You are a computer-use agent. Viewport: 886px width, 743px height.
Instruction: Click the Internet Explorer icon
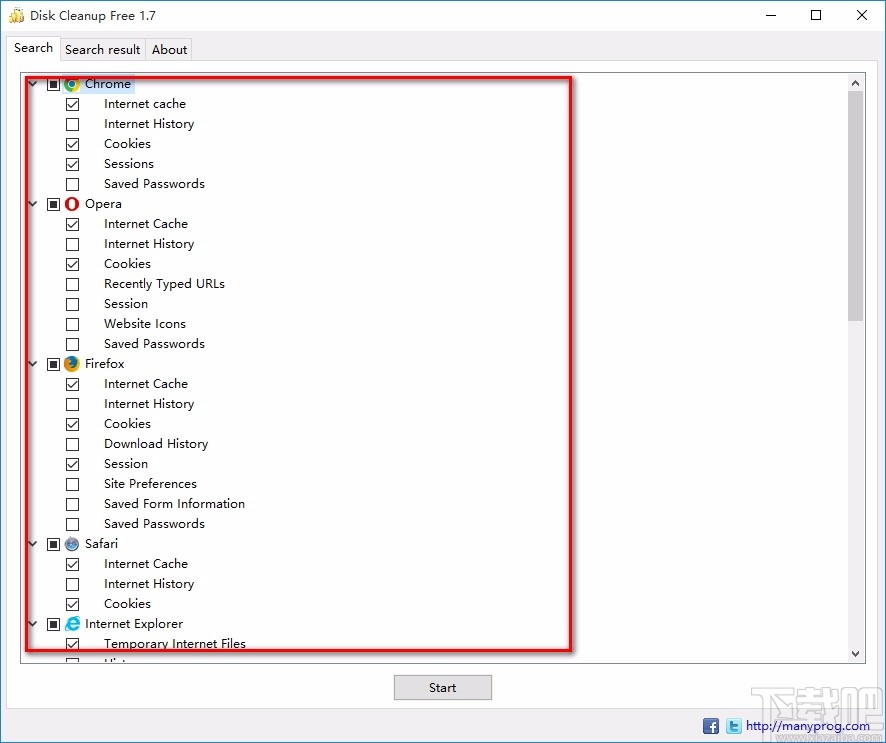(70, 623)
